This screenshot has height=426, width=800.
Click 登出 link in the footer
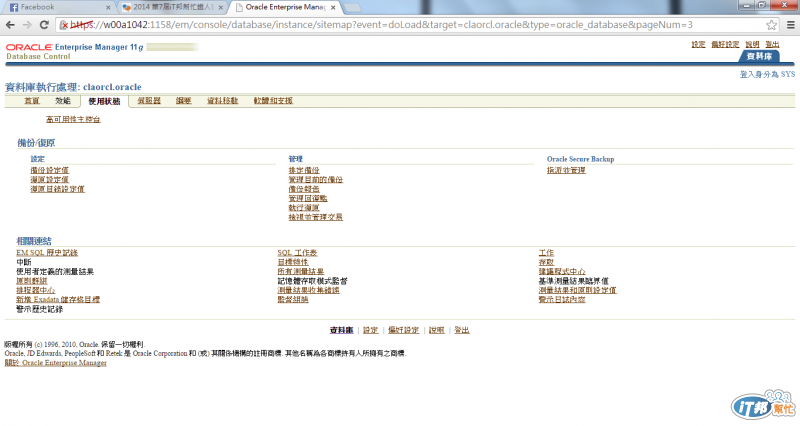tap(462, 330)
